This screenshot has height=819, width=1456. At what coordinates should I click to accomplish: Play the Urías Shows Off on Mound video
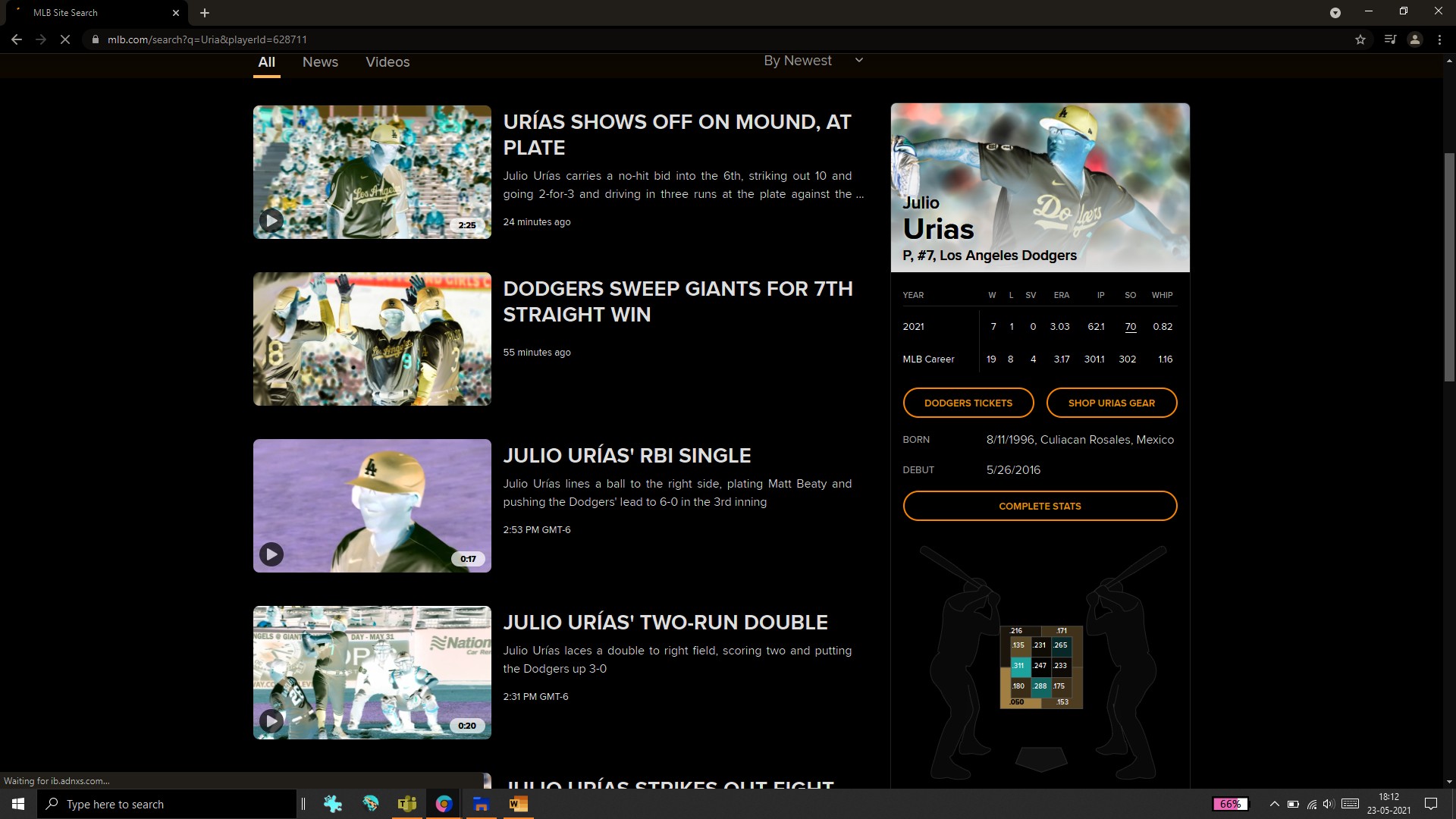(271, 221)
